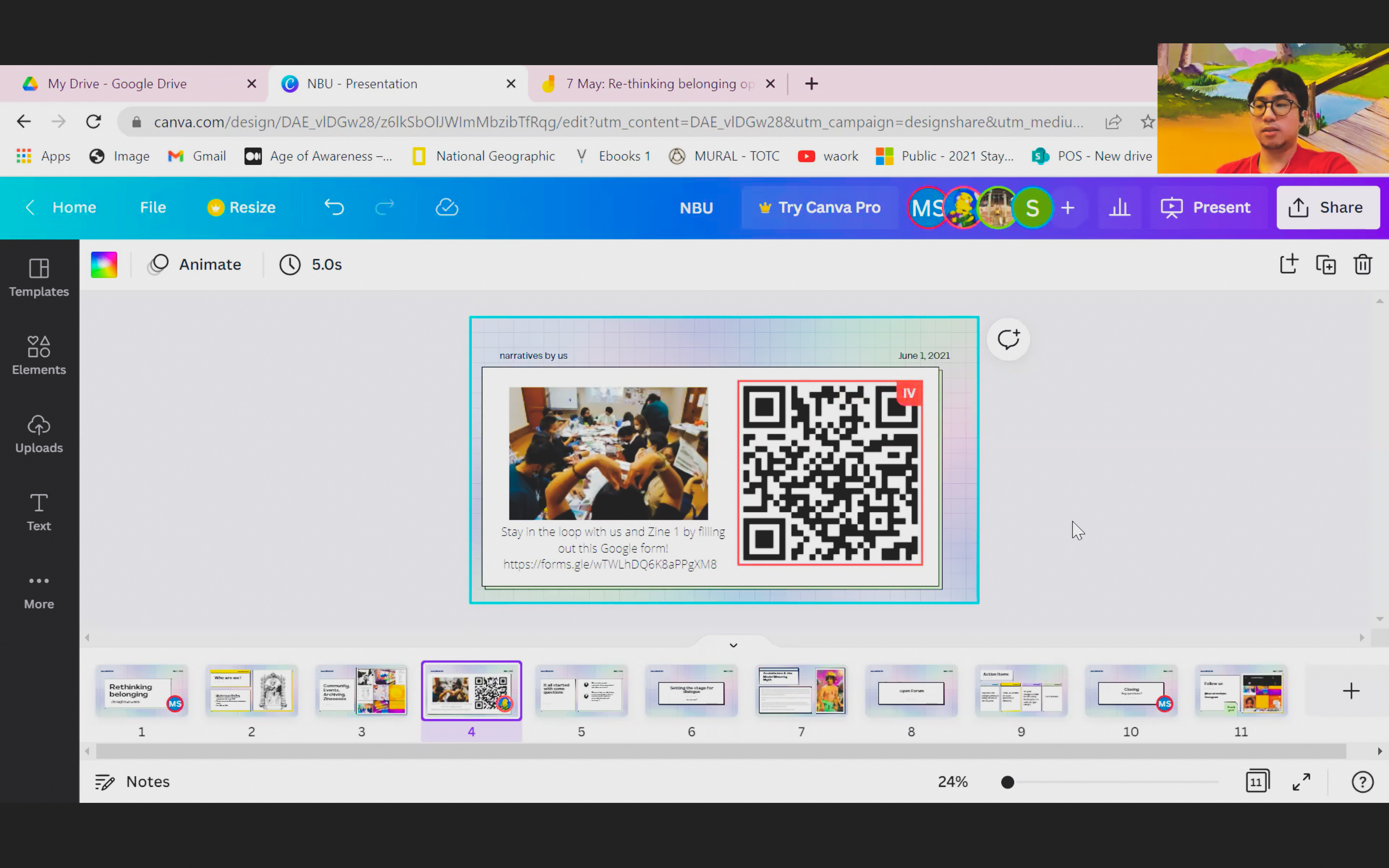Open the Templates panel
Viewport: 1389px width, 868px height.
tap(39, 278)
